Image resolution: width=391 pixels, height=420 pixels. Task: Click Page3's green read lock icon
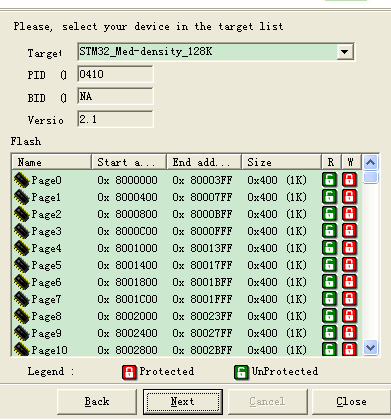[330, 231]
